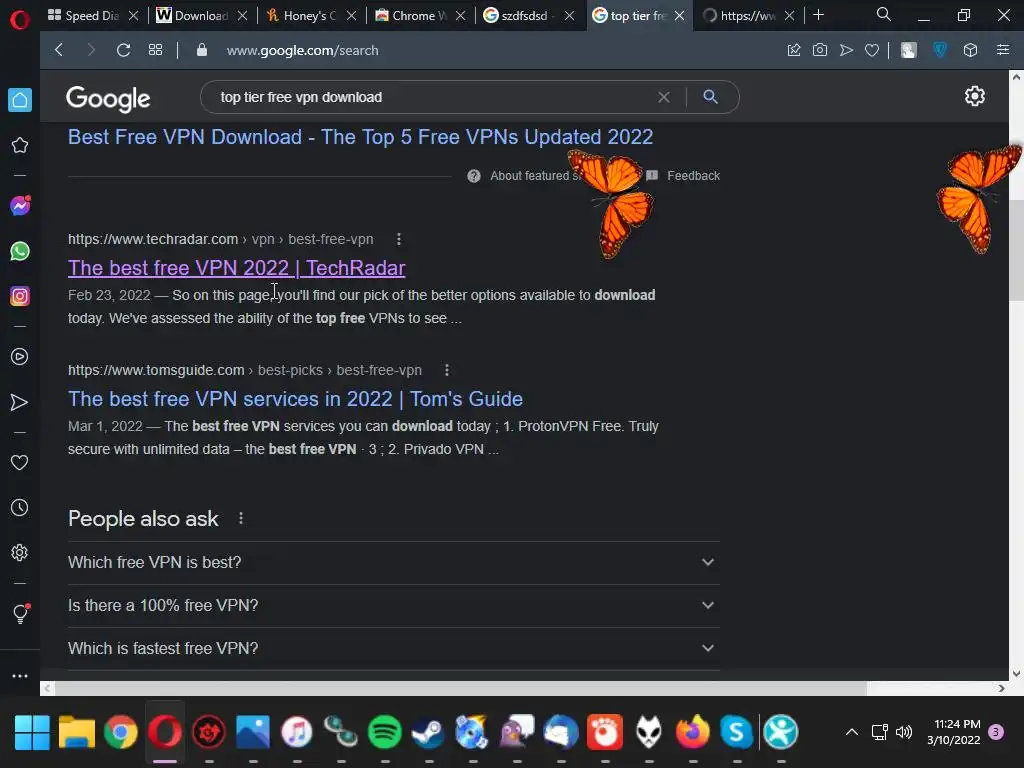The height and width of the screenshot is (768, 1024).
Task: Open the blue shield extension icon
Action: [x=940, y=50]
